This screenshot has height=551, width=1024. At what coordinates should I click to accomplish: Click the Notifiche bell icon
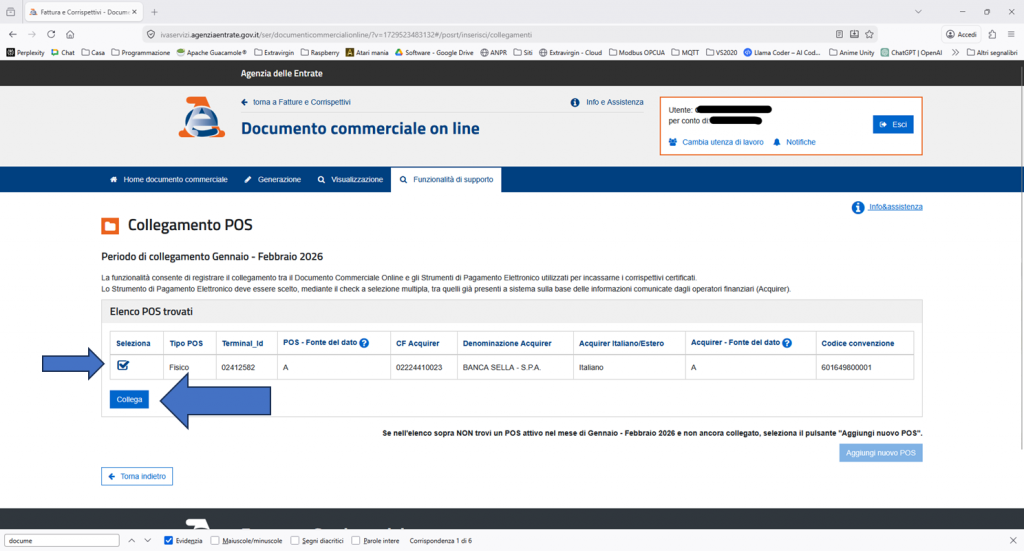click(776, 142)
